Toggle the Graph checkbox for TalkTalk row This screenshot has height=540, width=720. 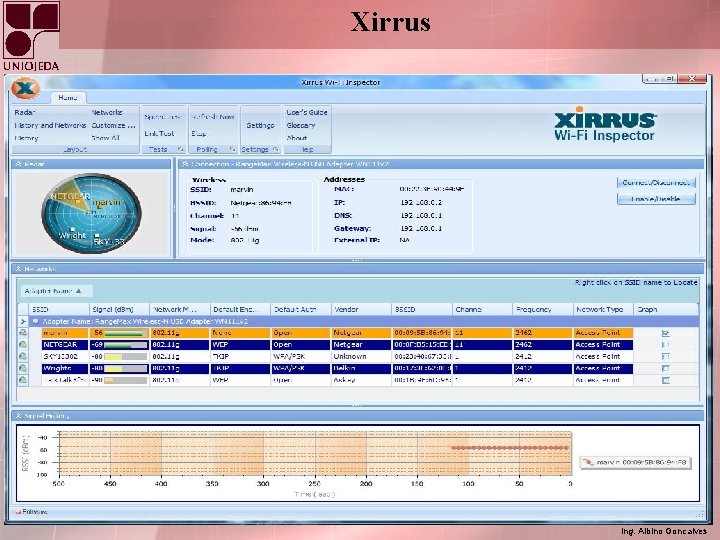[x=666, y=380]
